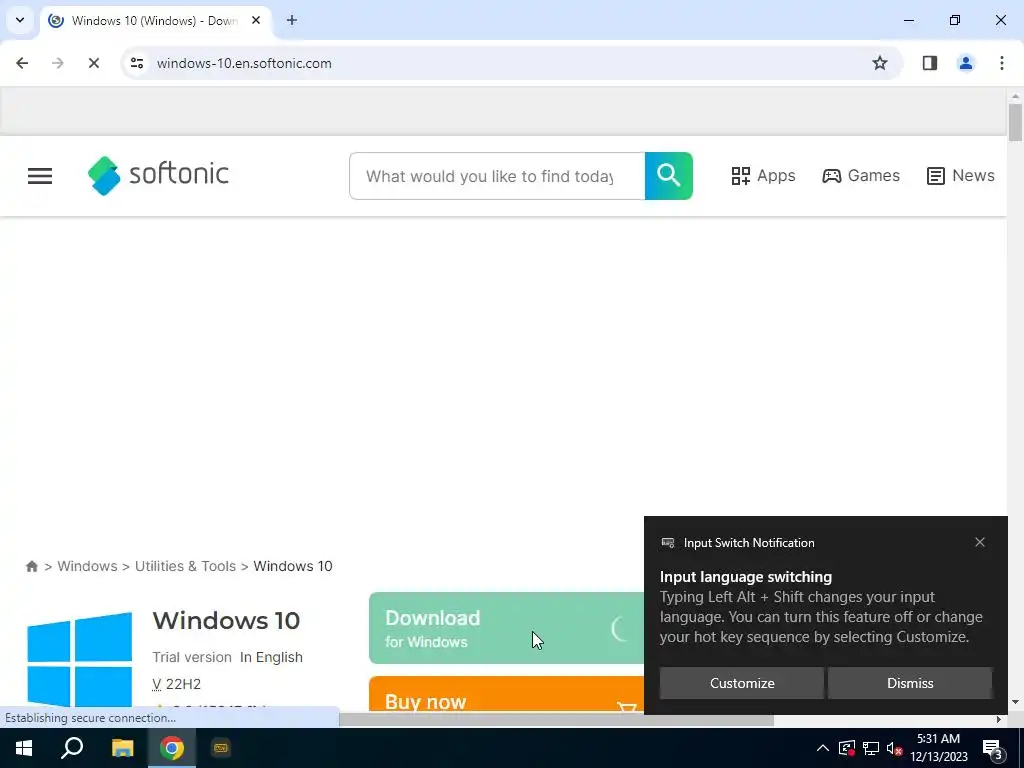Viewport: 1024px width, 768px height.
Task: Click the Windows 10 product heading
Action: pos(226,620)
